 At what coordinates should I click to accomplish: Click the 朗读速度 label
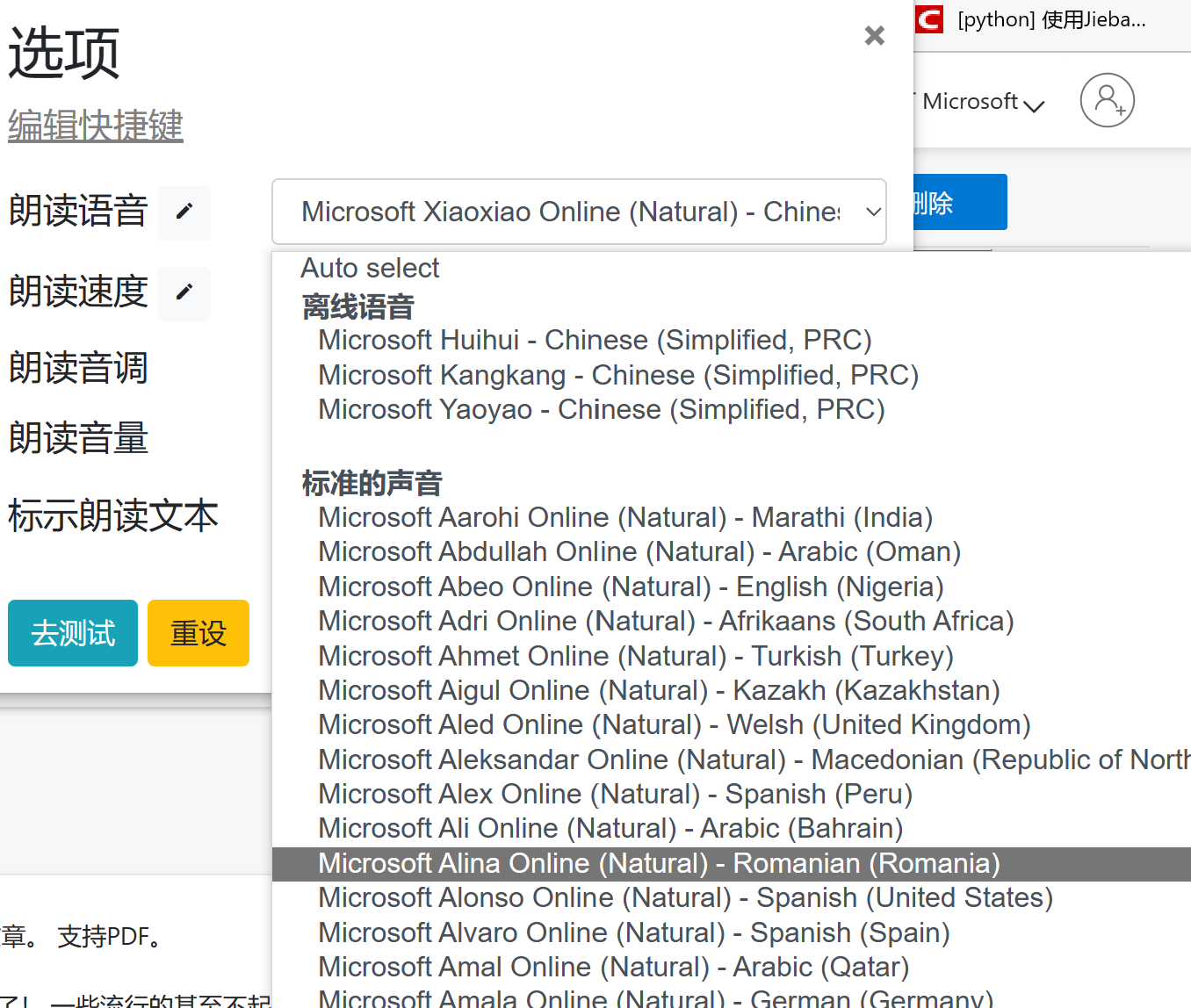[78, 292]
